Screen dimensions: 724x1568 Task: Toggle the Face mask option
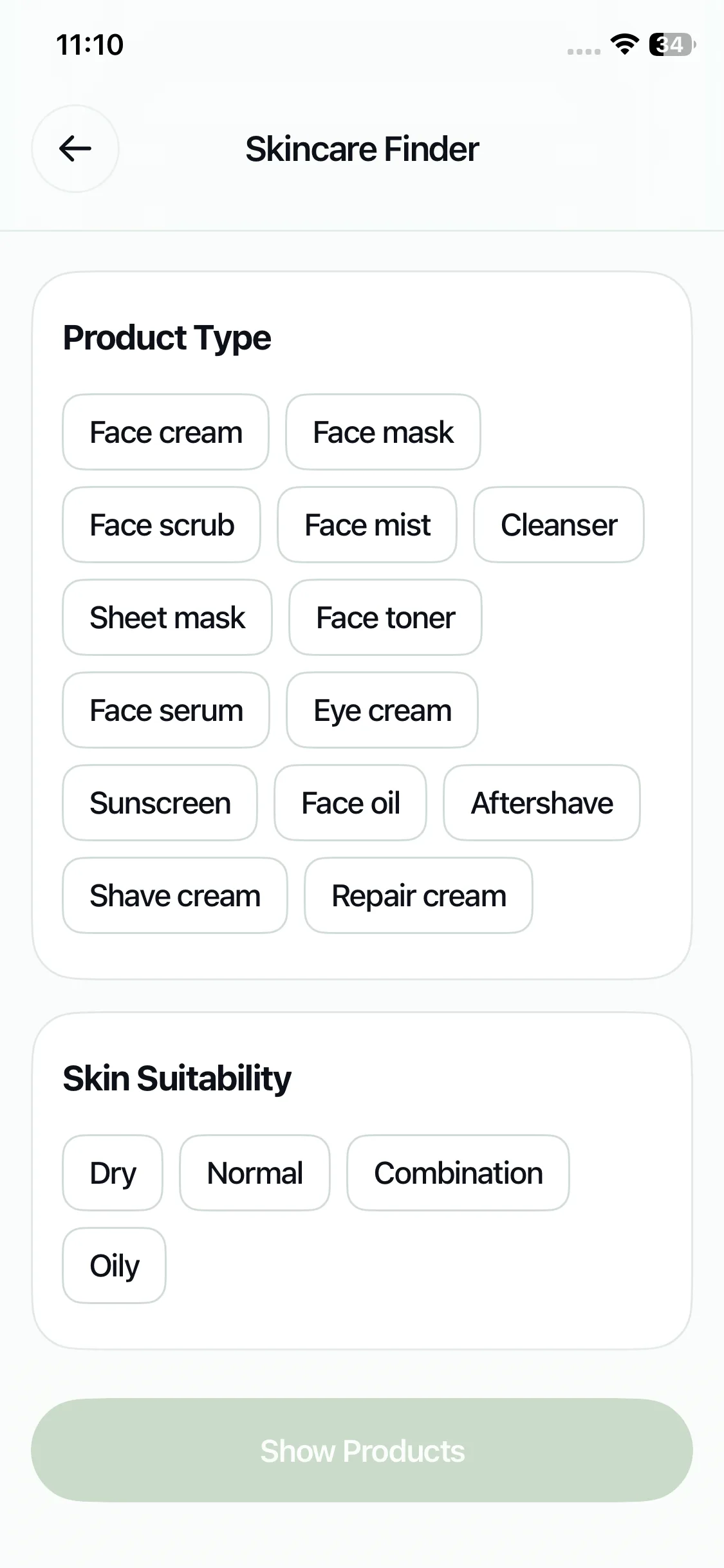click(x=383, y=433)
